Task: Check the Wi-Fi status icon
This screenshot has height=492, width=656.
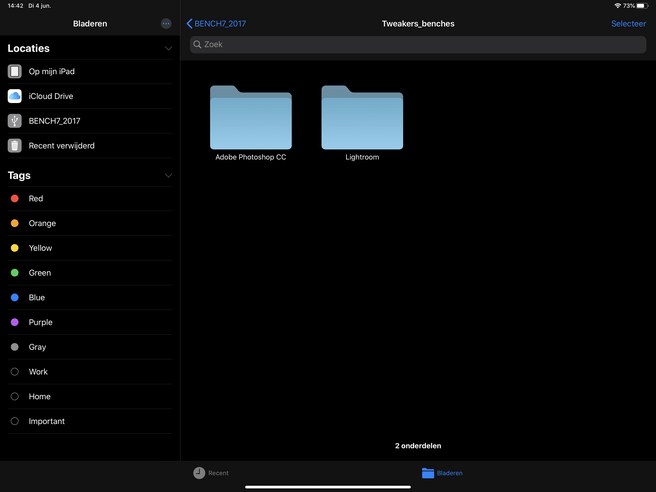Action: (x=617, y=5)
